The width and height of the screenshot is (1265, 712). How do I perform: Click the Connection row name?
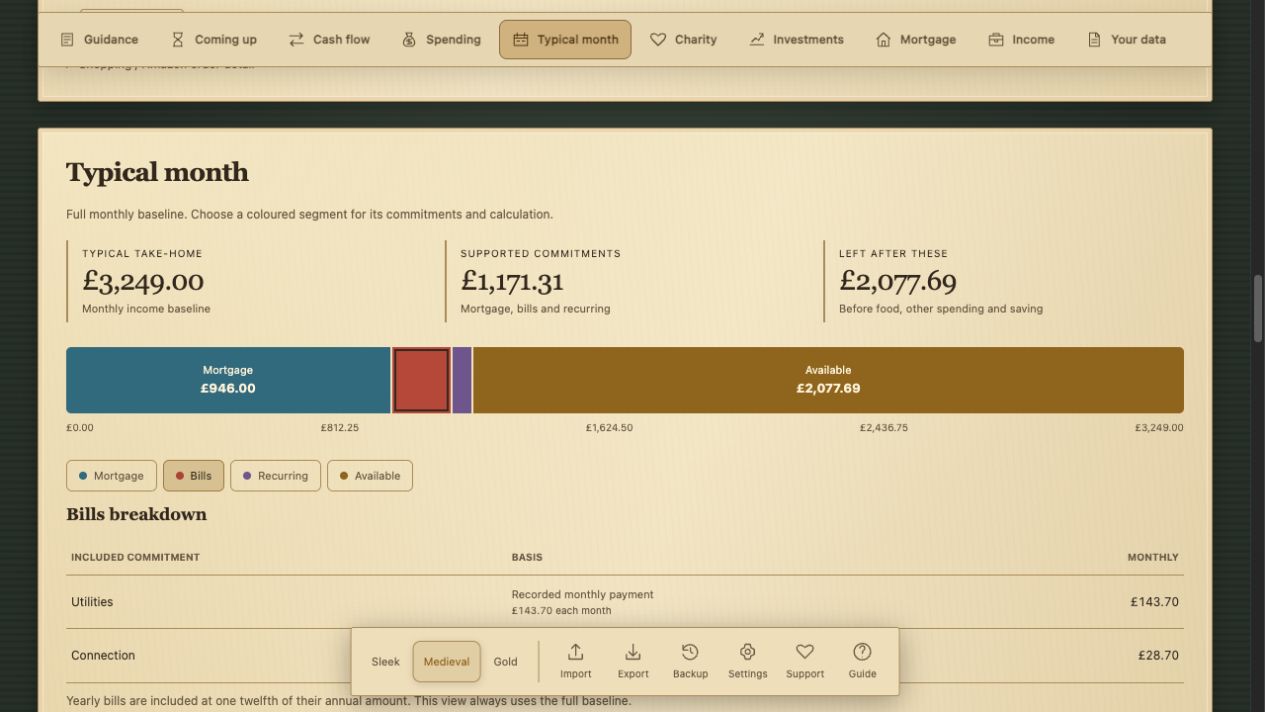coord(103,656)
